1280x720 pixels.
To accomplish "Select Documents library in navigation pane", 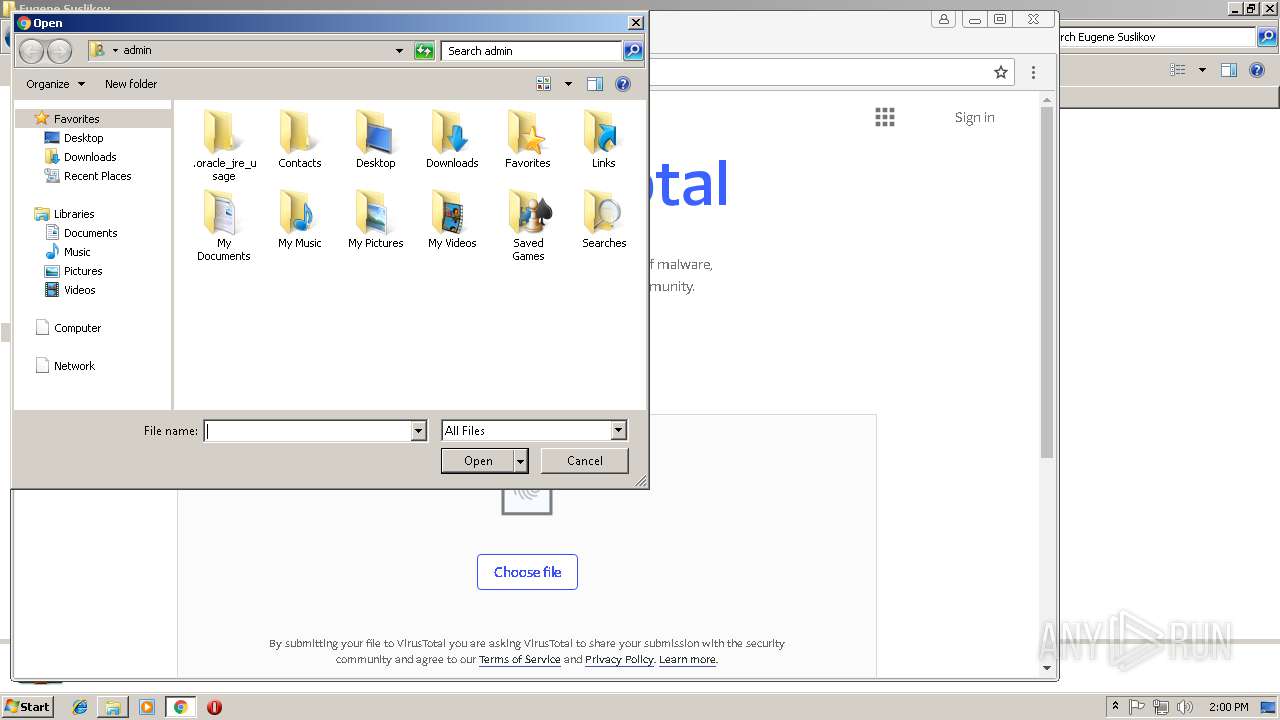I will click(90, 233).
